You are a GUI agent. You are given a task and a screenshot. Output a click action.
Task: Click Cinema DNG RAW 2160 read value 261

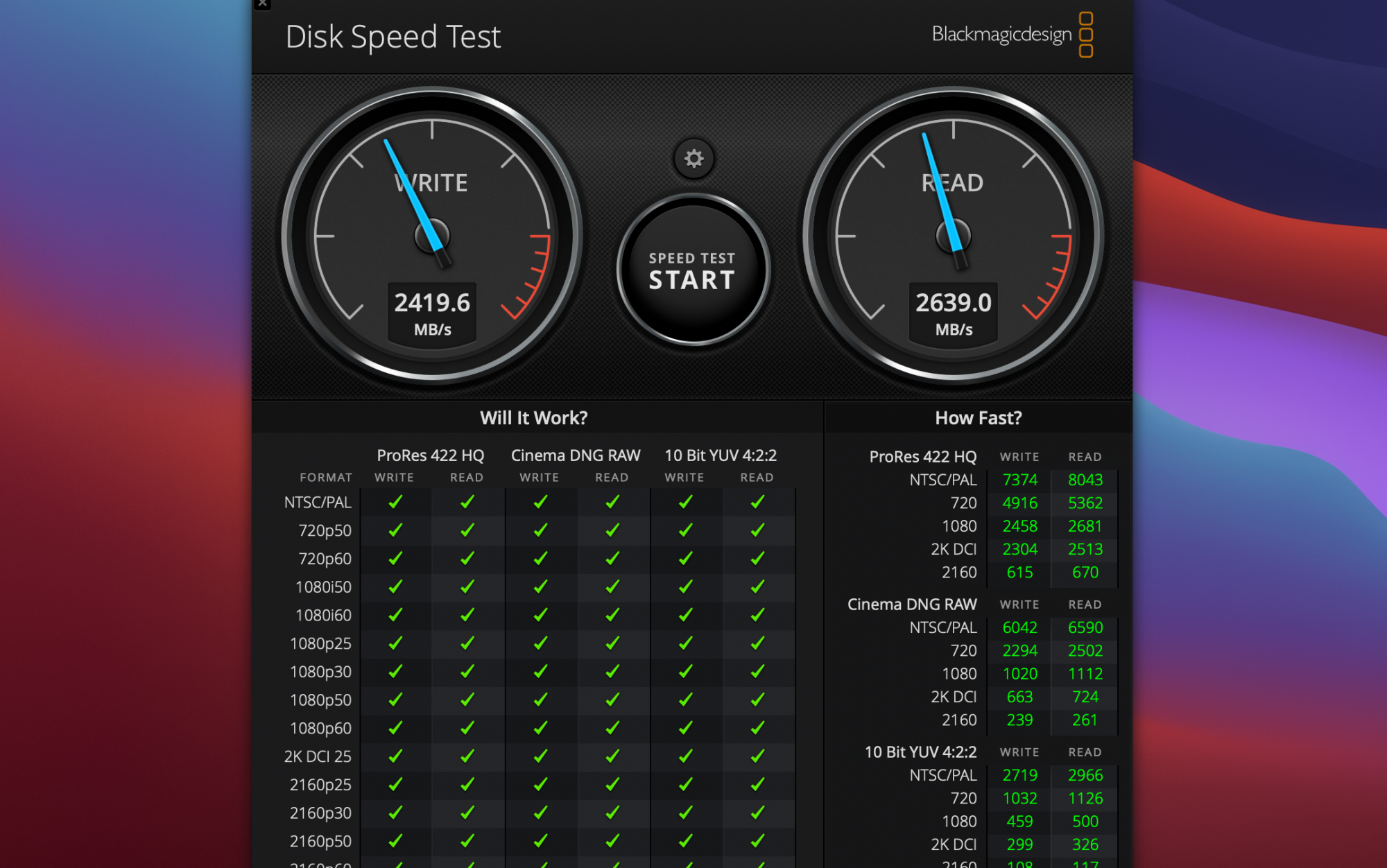tap(1085, 720)
